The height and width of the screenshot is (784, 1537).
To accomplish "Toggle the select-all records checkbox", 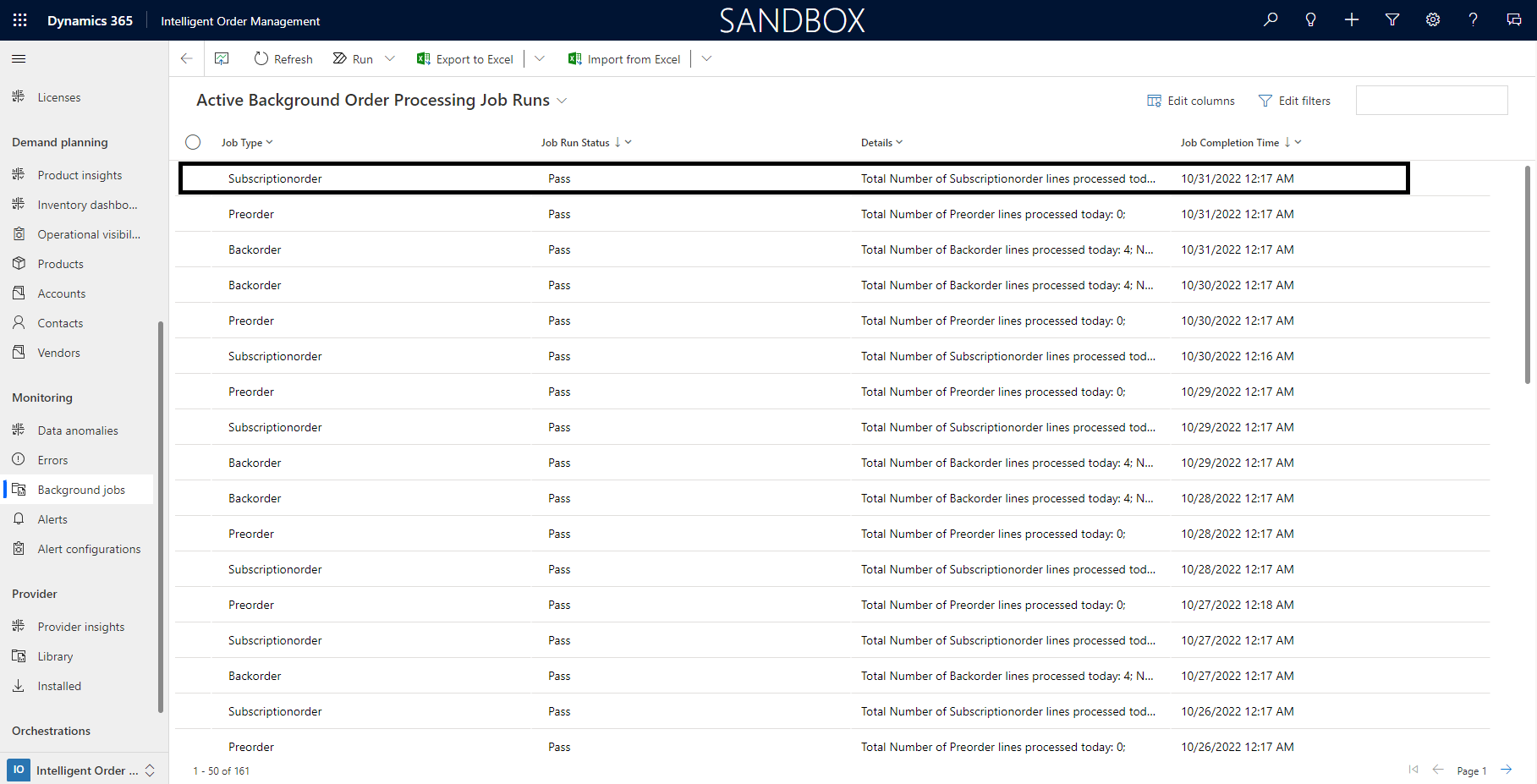I will coord(193,142).
